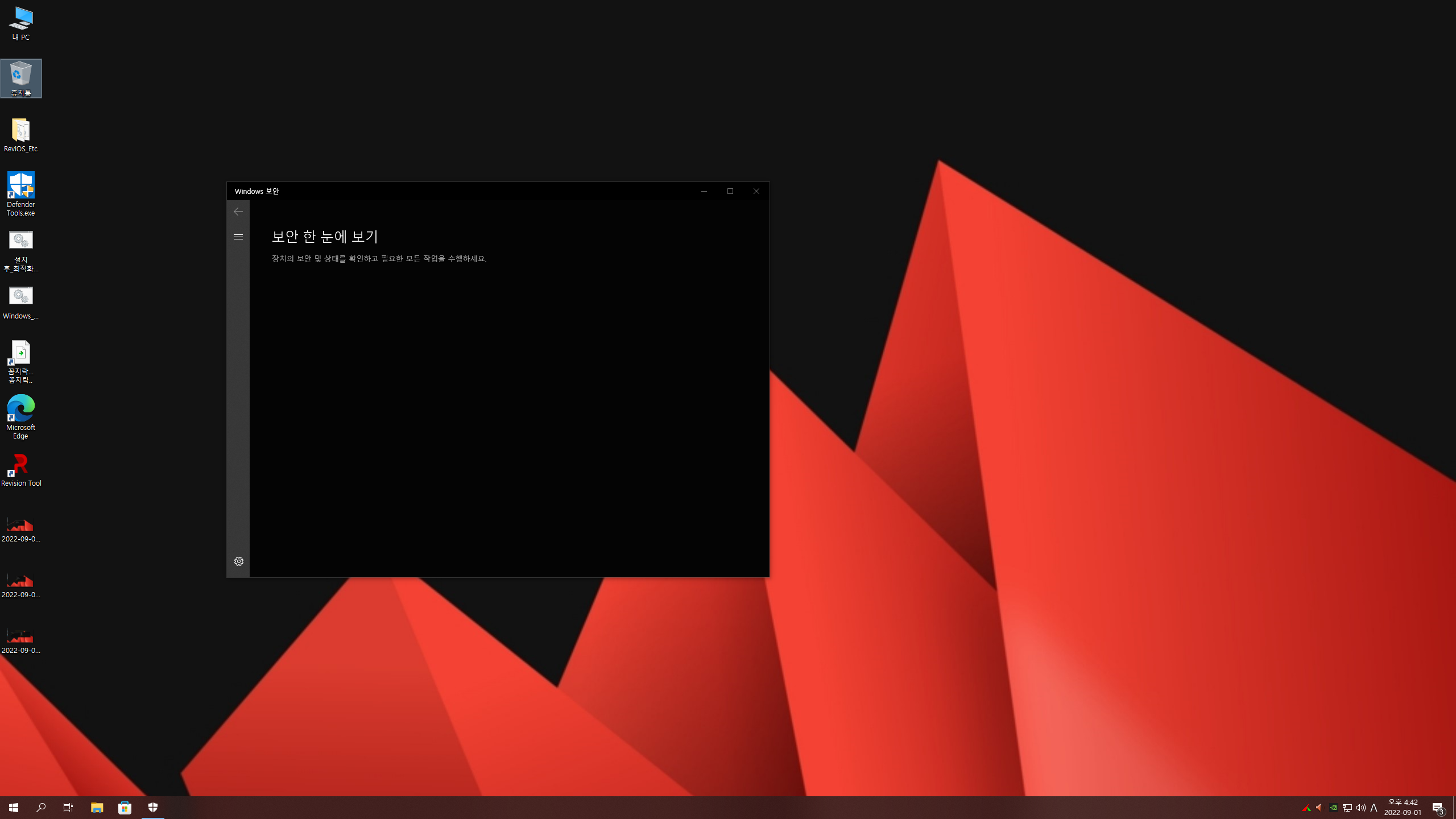The width and height of the screenshot is (1456, 819).
Task: Click the NVIDIA tray icon
Action: pyautogui.click(x=1333, y=808)
